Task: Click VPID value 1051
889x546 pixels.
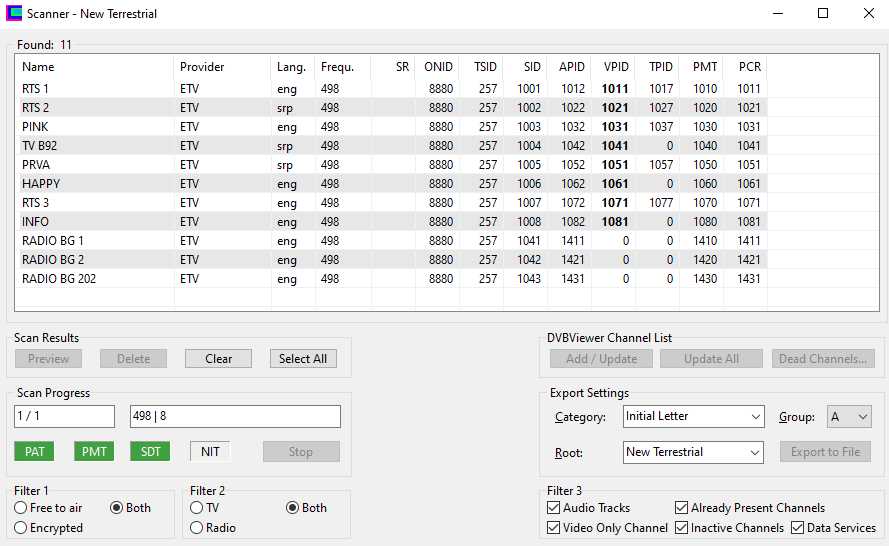Action: click(615, 164)
